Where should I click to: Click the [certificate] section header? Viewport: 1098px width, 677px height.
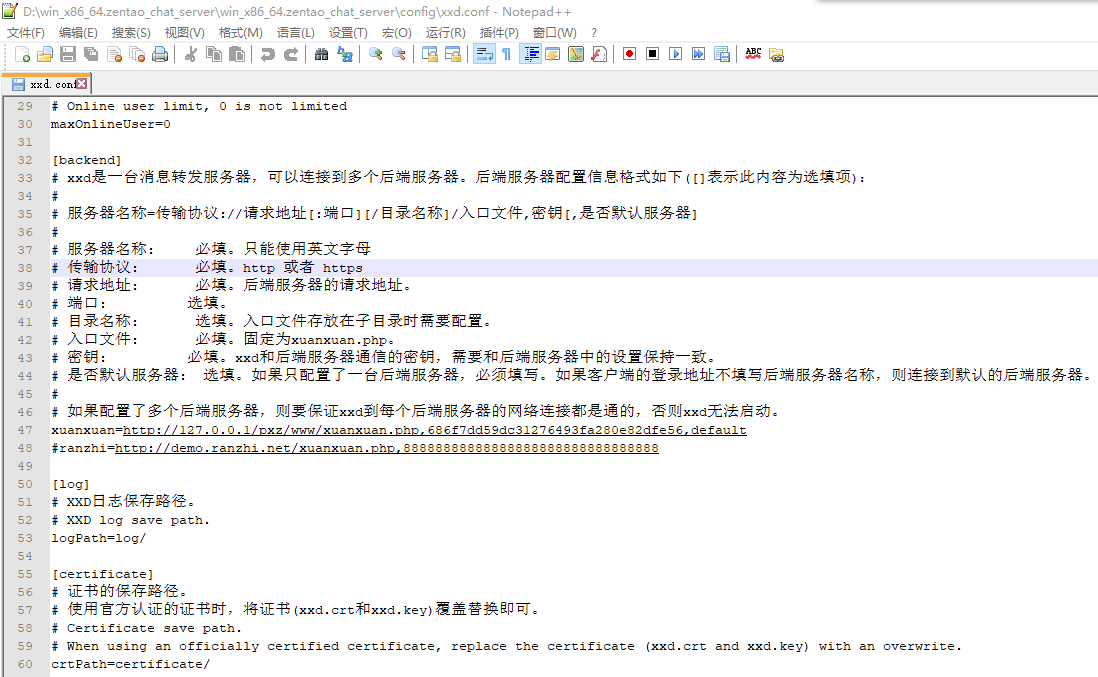coord(102,574)
